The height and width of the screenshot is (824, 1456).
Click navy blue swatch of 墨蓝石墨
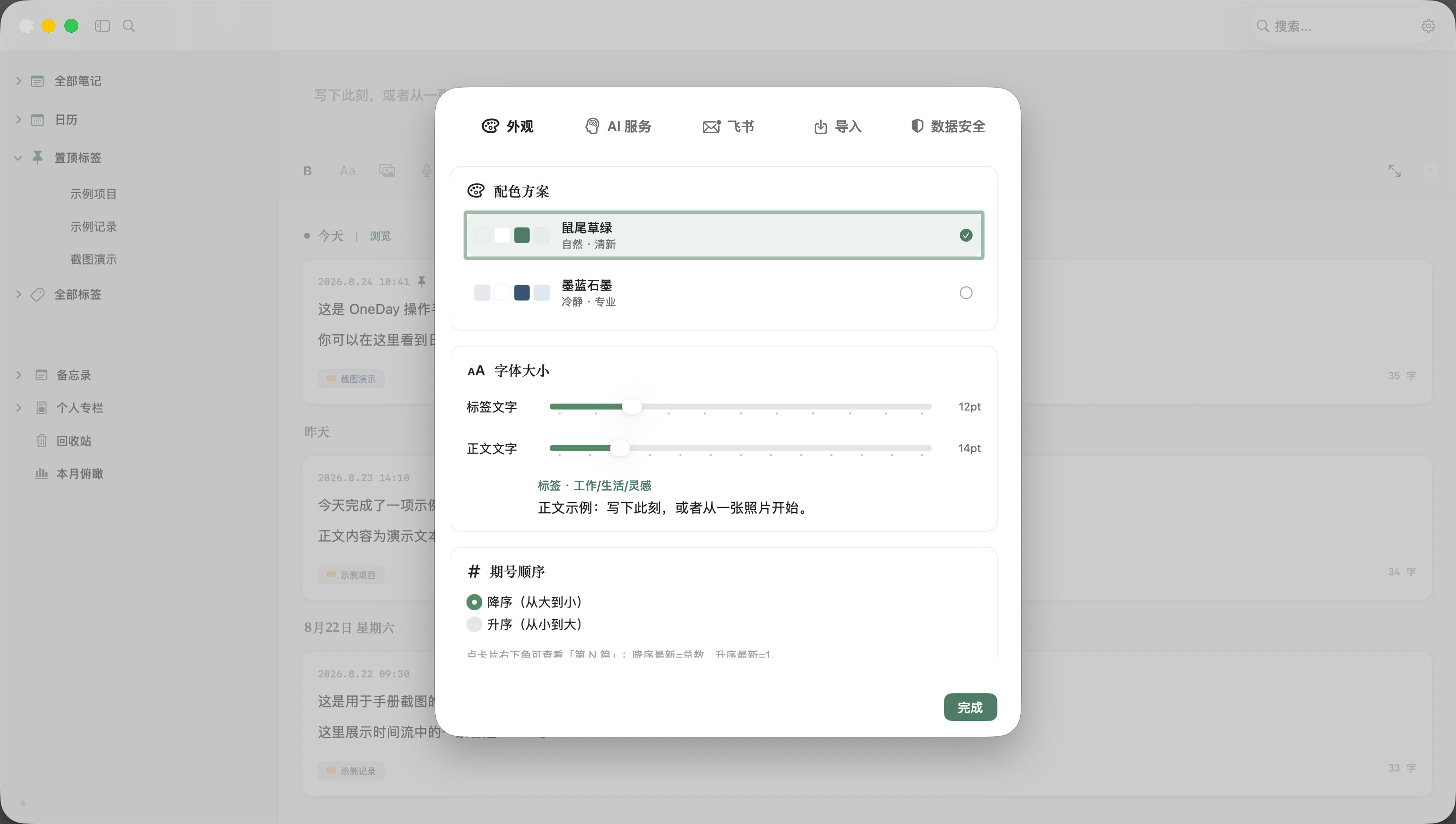522,293
